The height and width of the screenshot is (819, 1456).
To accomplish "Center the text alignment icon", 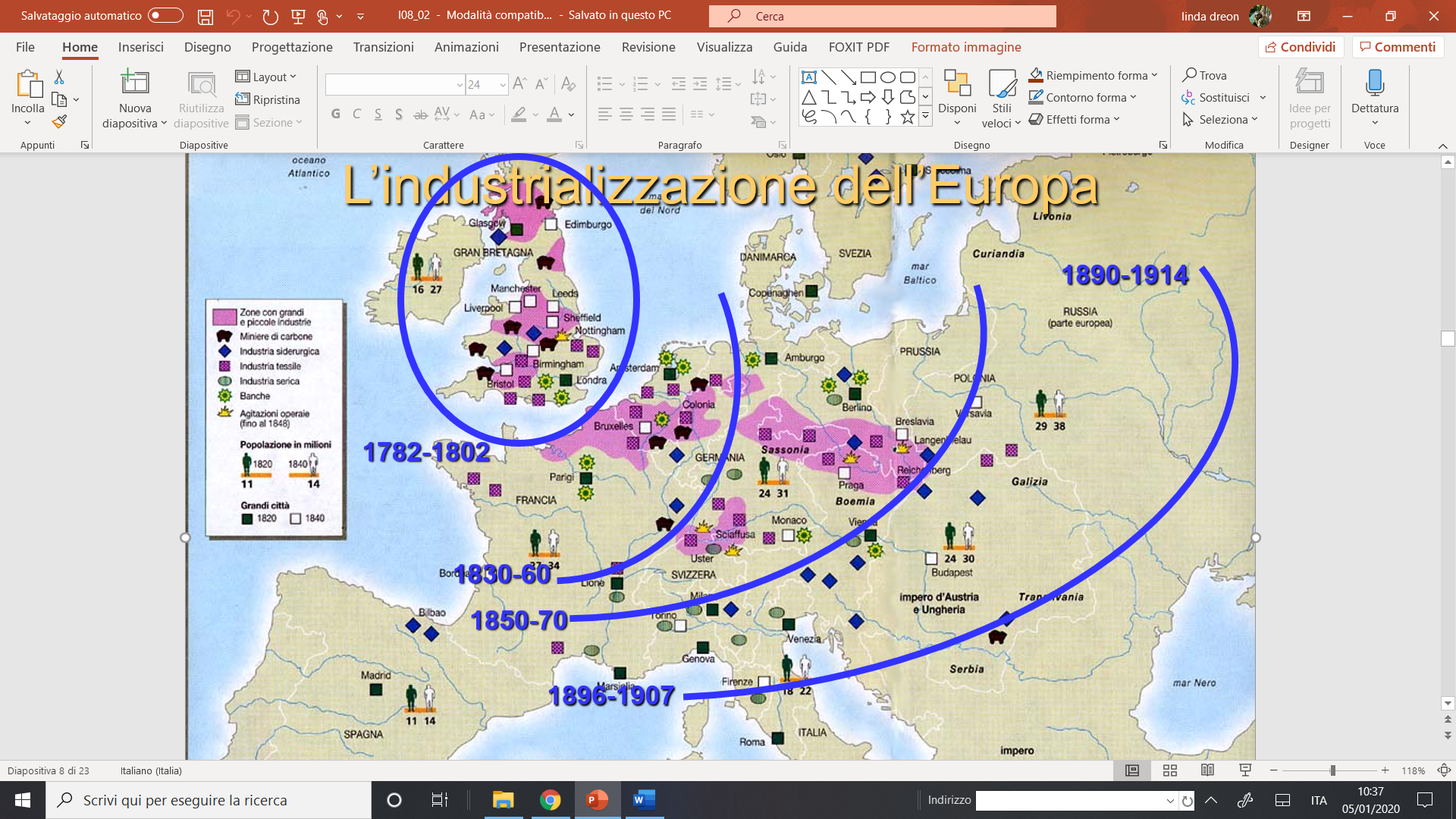I will 626,115.
